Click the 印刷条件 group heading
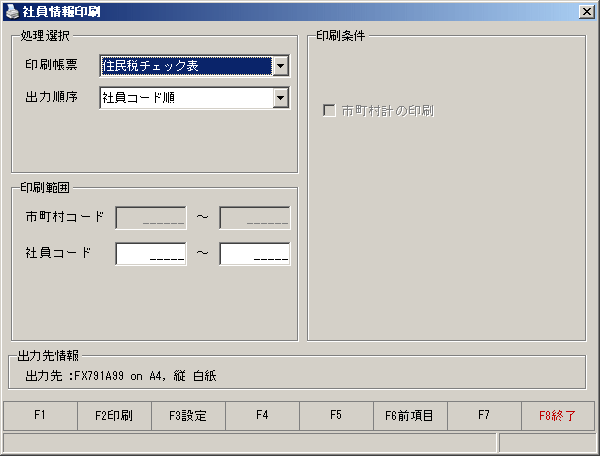Viewport: 600px width, 456px height. click(x=341, y=36)
